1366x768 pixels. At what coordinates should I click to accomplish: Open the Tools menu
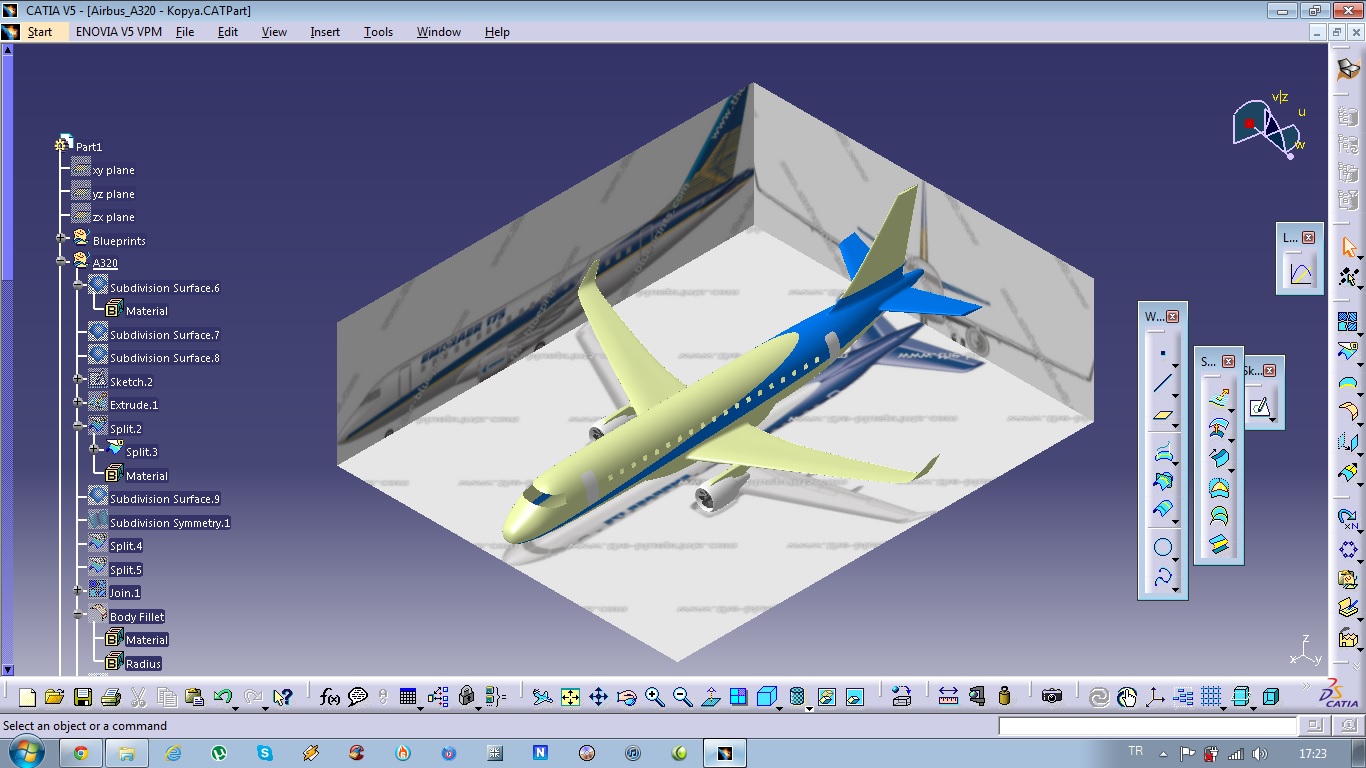[378, 32]
